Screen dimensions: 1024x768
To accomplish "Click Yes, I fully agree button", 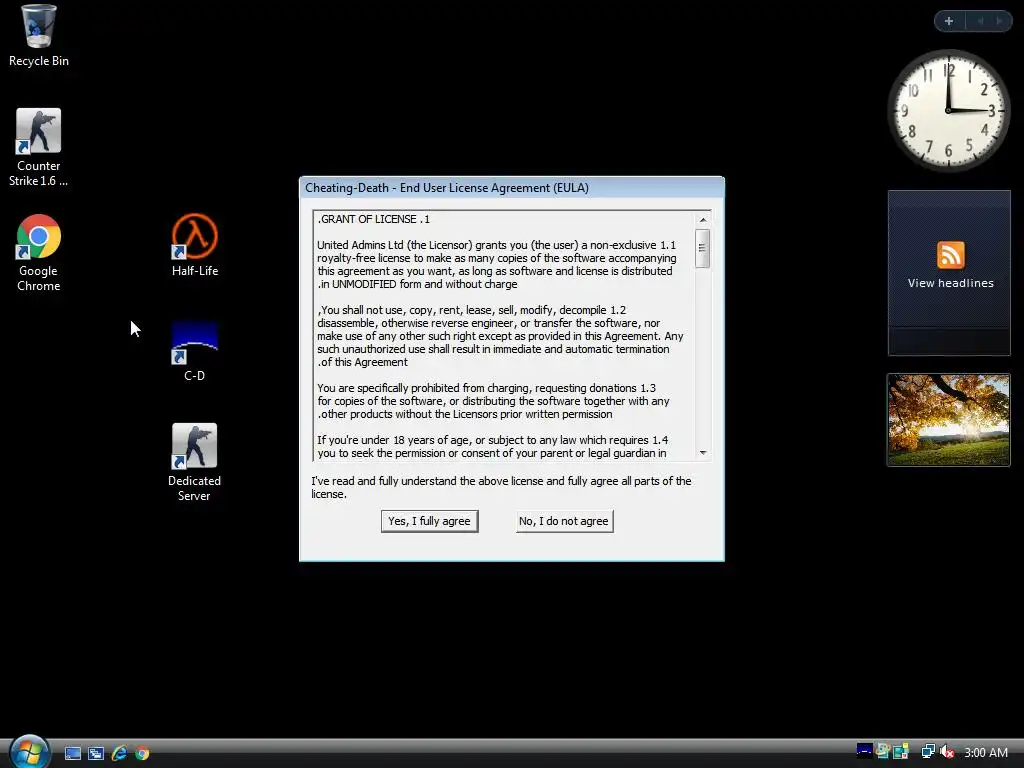I will click(x=430, y=521).
